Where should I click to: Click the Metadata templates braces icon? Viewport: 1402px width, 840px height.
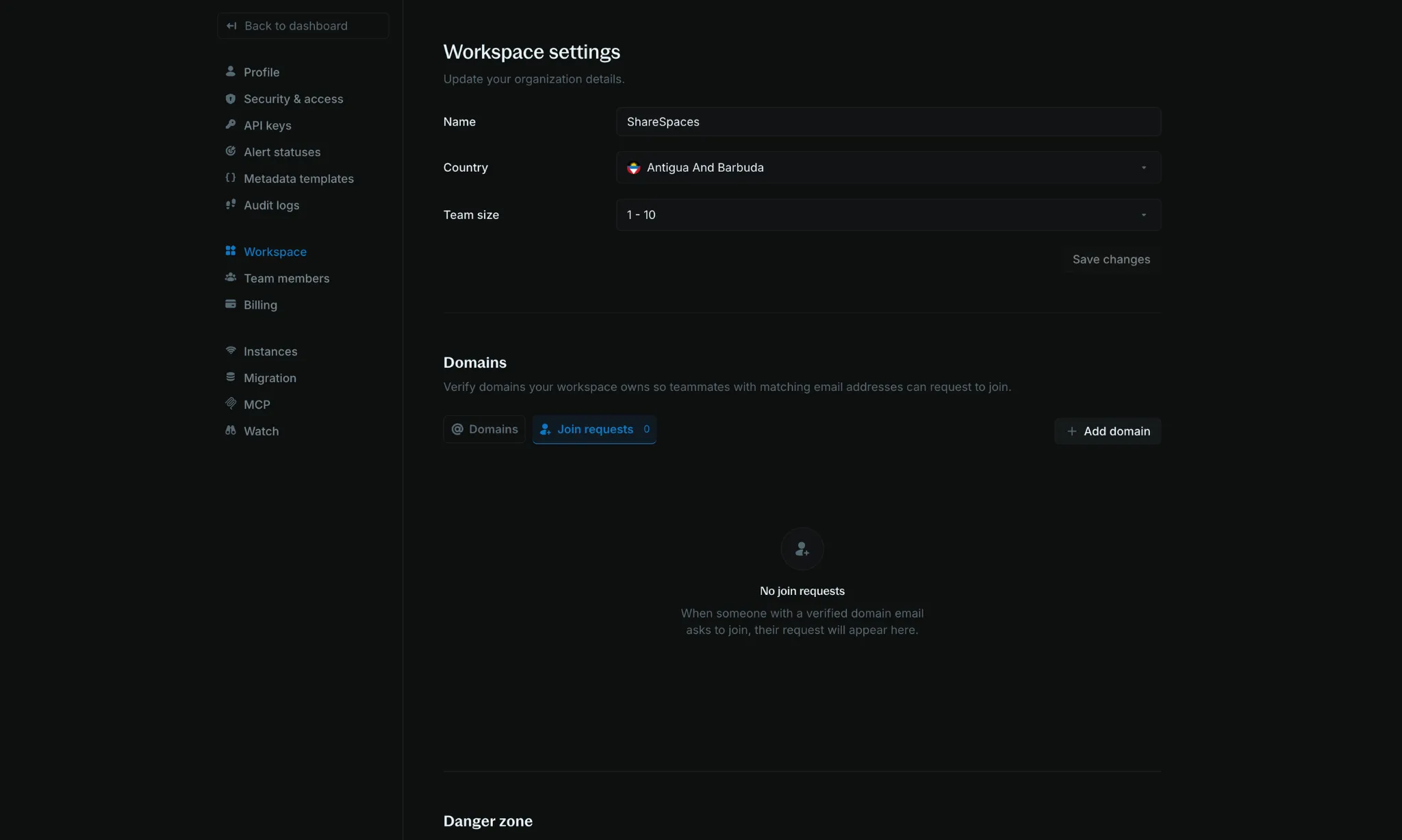231,178
